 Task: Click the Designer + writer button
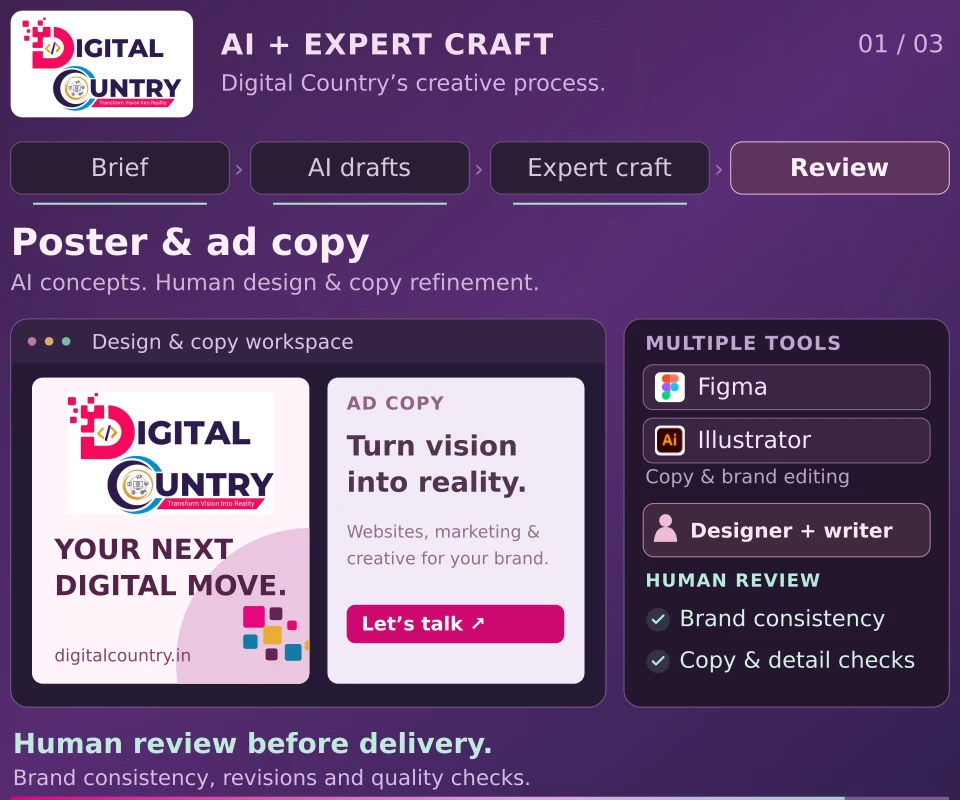(786, 530)
